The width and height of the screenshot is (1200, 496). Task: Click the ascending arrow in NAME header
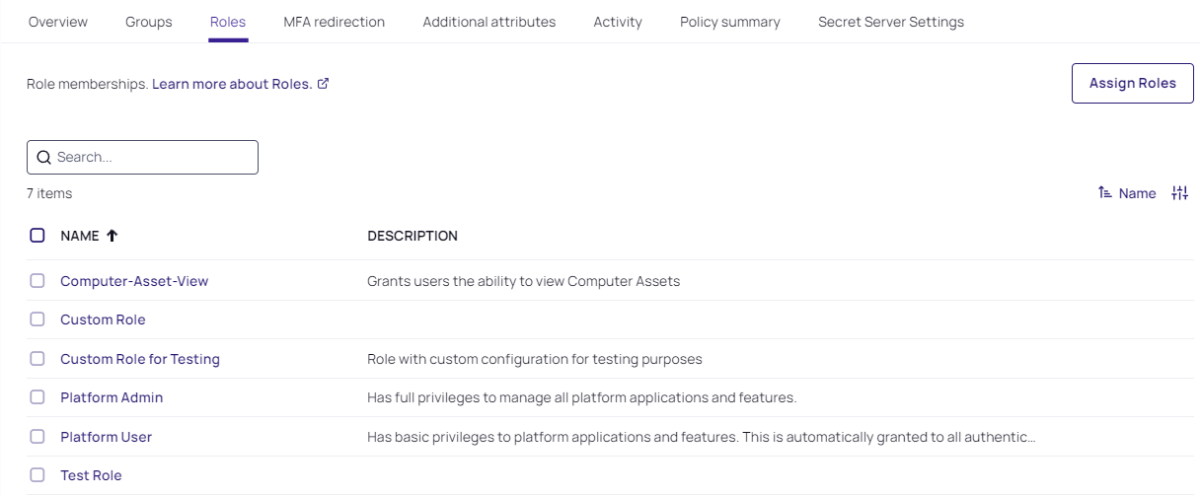(112, 236)
